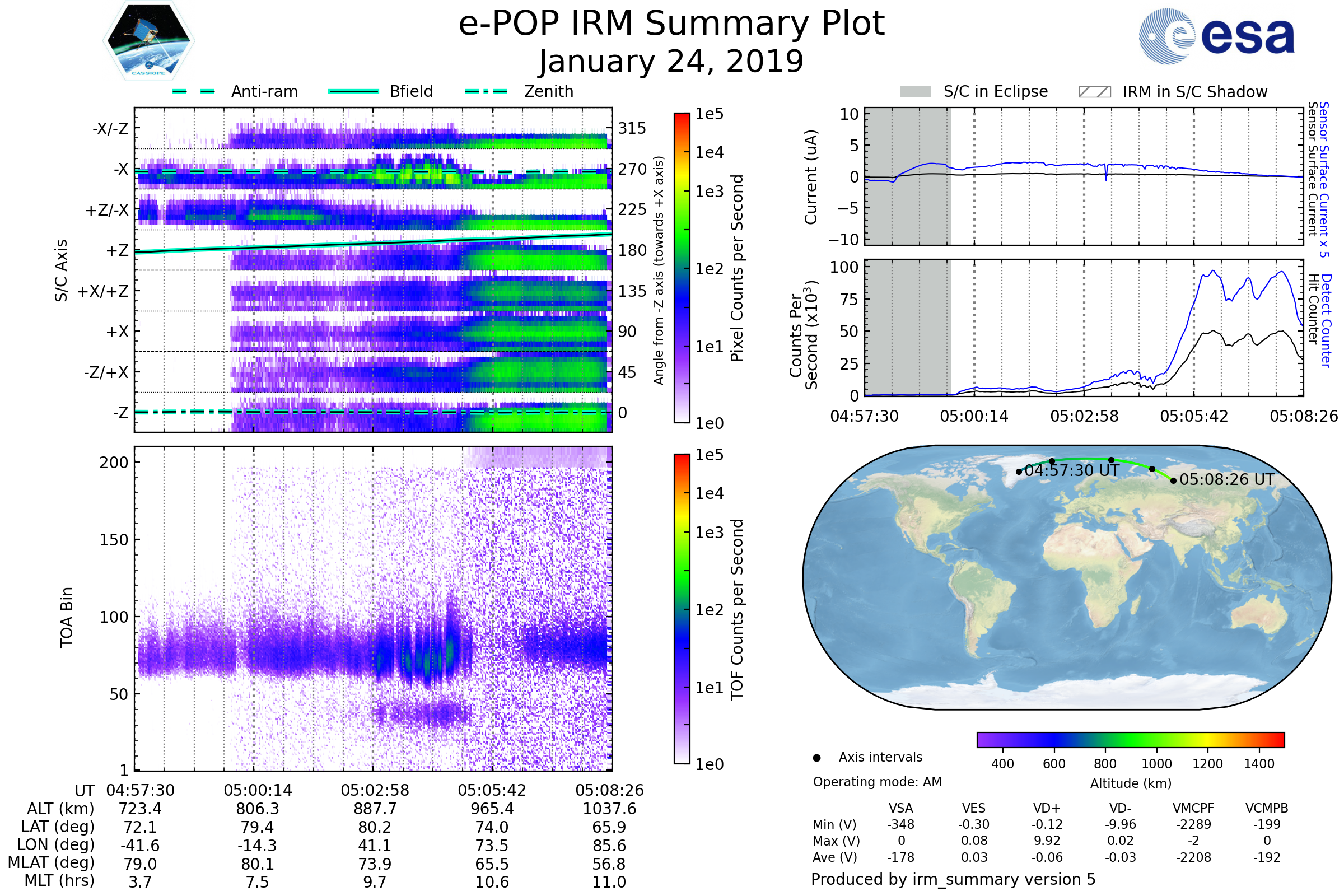Click the 05:08:26 UT orbit end label

click(x=1227, y=480)
